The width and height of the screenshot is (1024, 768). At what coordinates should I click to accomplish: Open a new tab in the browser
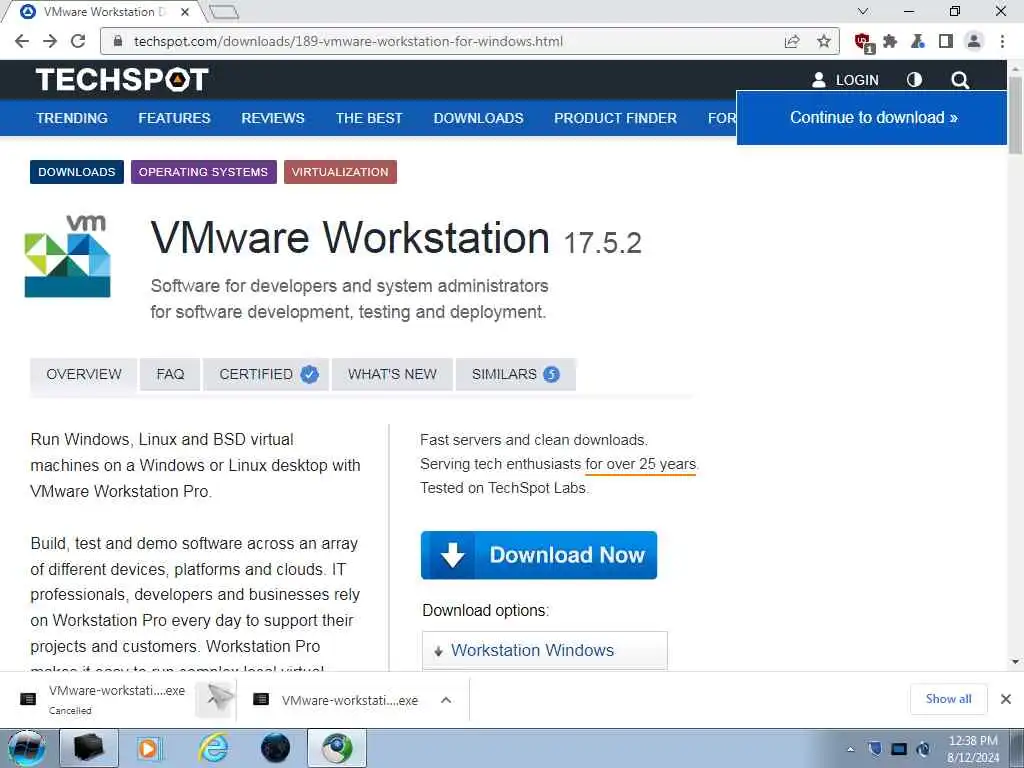tap(224, 12)
